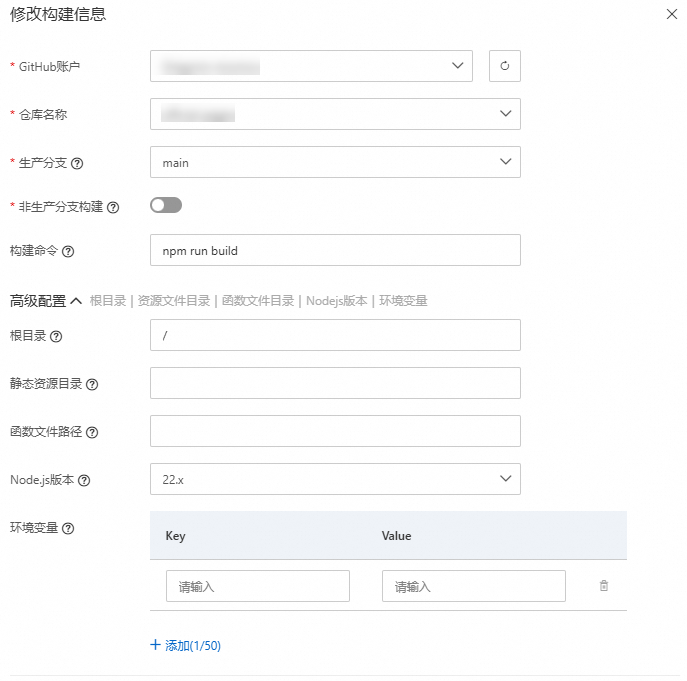Click help icon next to 生产分支
The image size is (687, 681).
point(77,163)
